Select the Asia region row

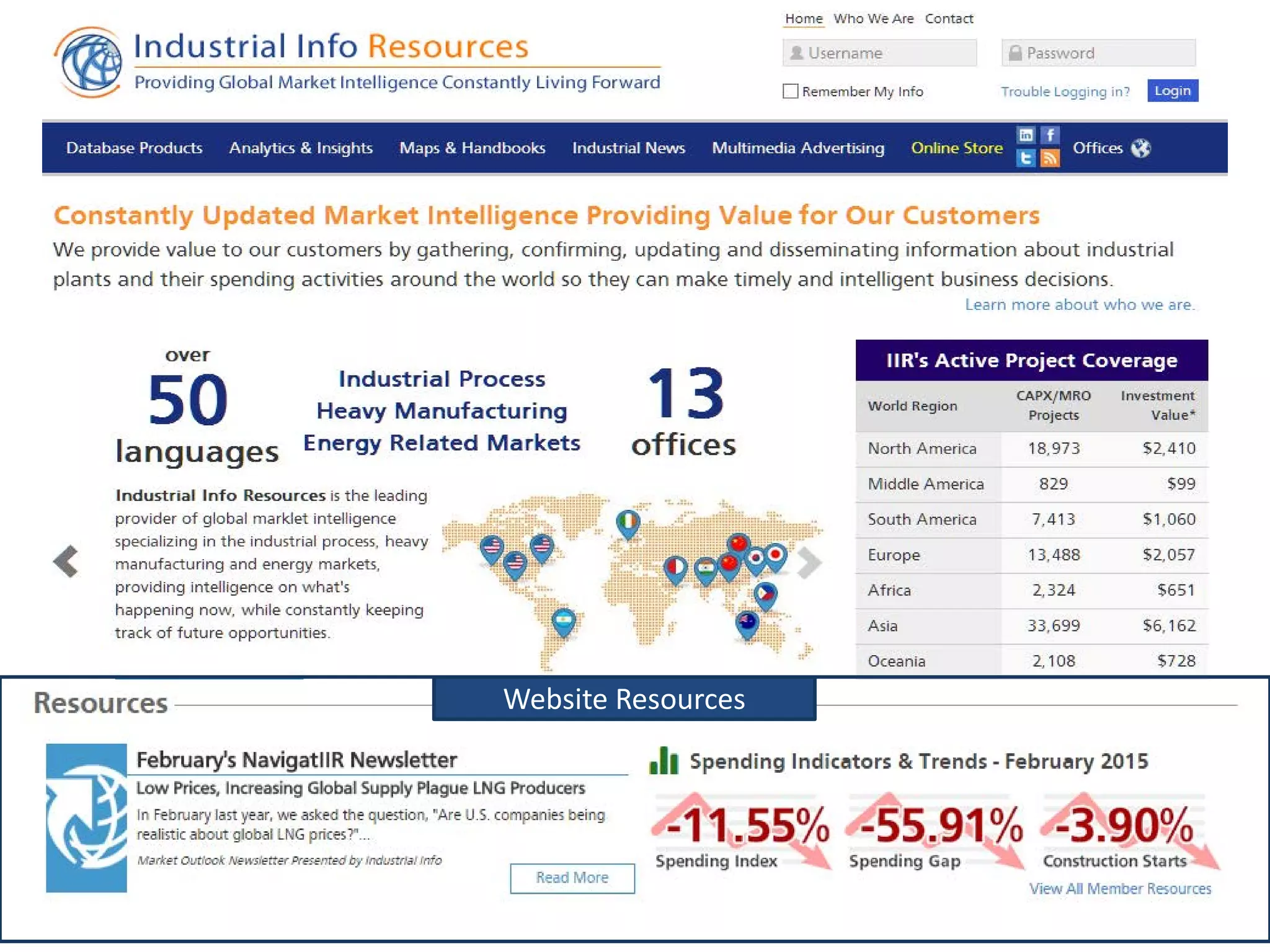(x=1032, y=626)
